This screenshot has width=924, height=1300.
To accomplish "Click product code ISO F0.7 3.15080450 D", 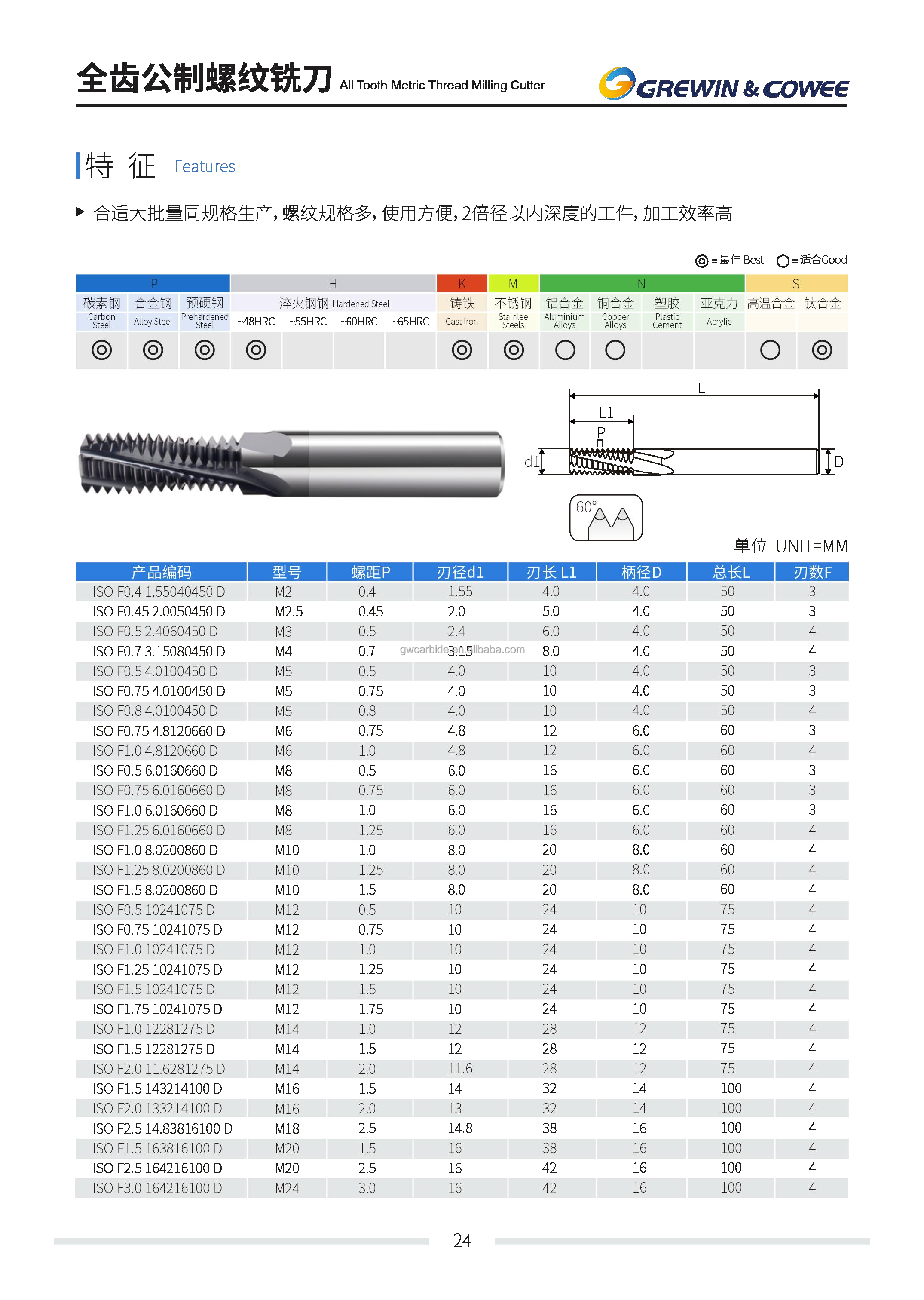I will click(x=159, y=652).
